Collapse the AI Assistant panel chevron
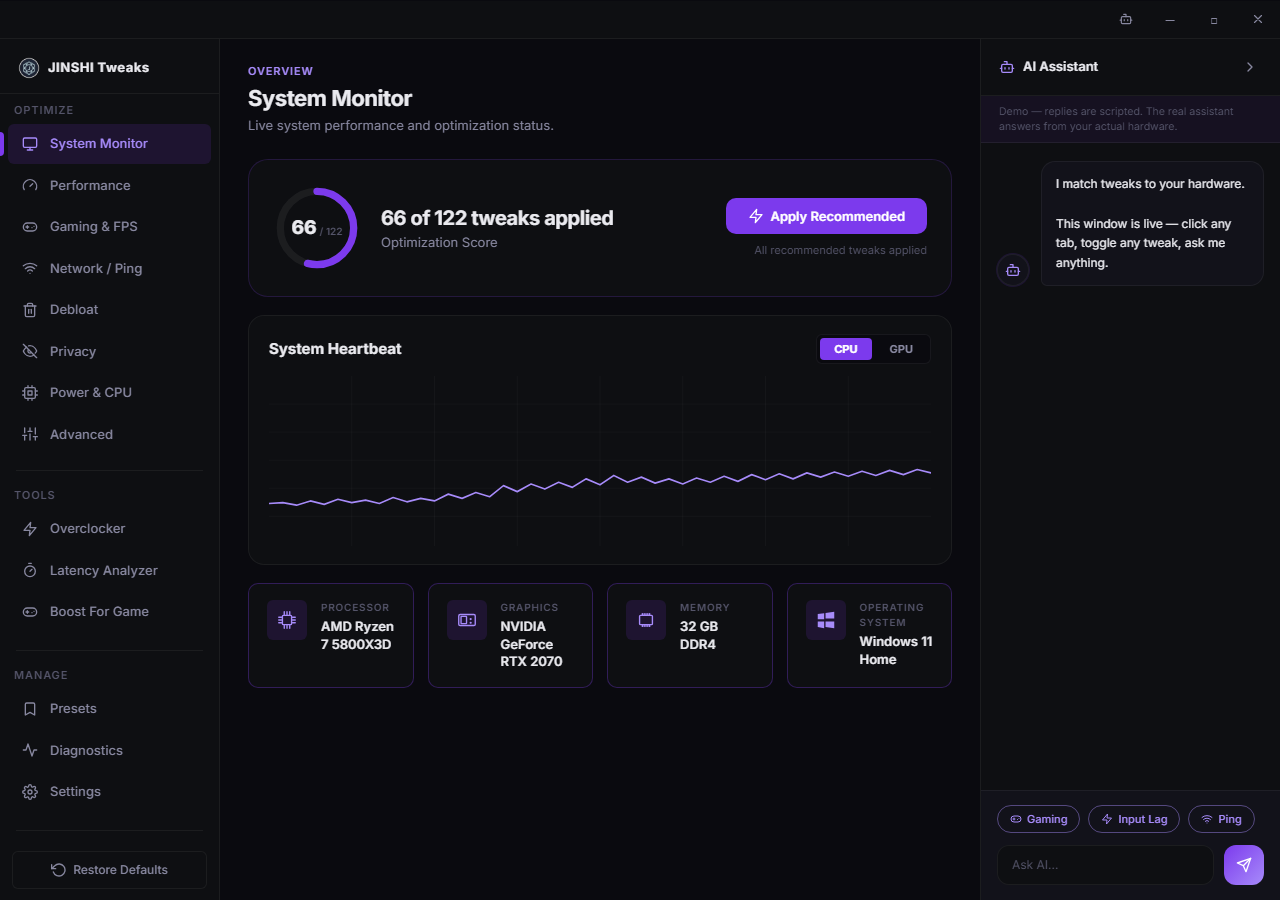This screenshot has height=900, width=1280. 1249,67
